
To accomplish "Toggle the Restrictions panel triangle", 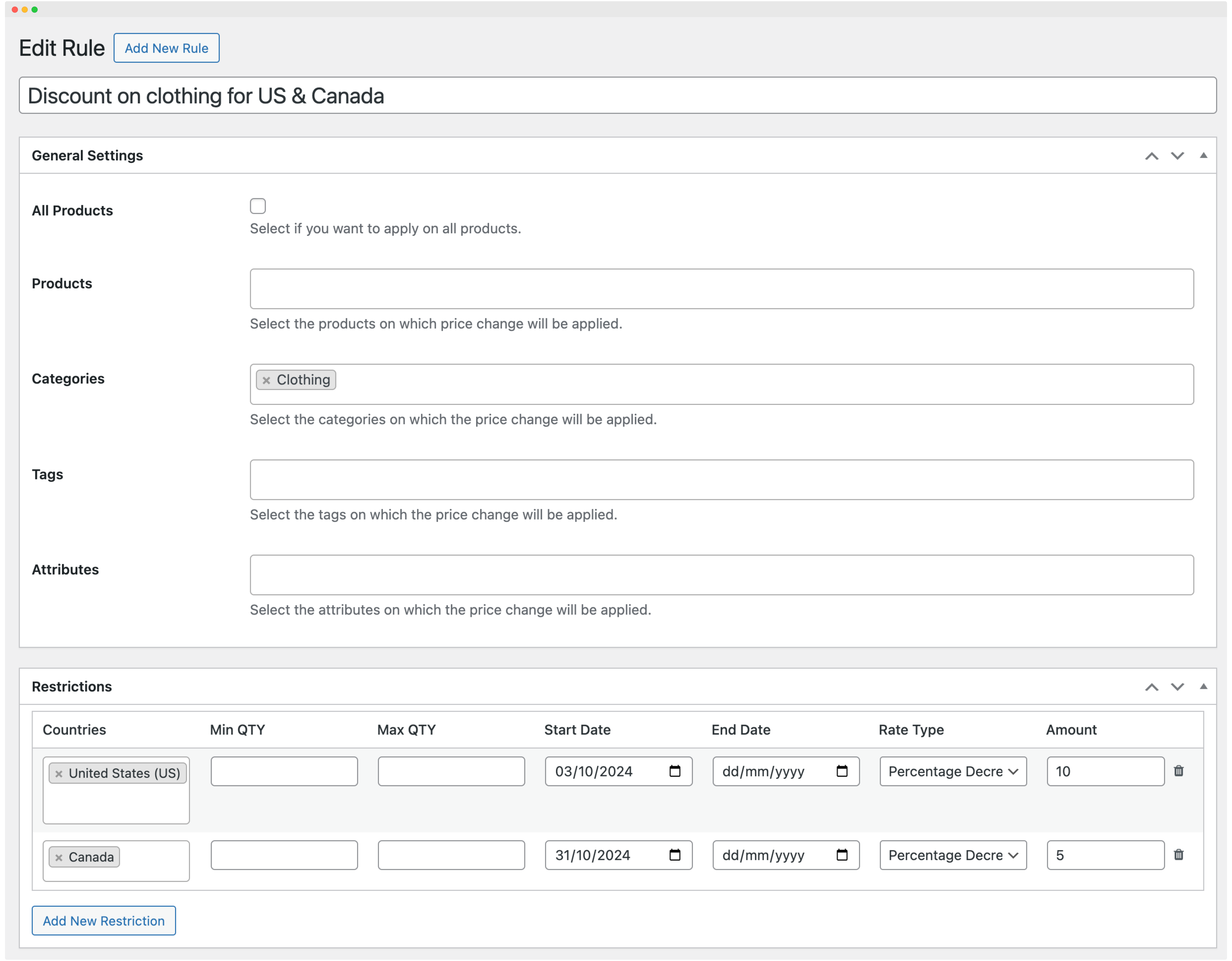I will tap(1203, 686).
